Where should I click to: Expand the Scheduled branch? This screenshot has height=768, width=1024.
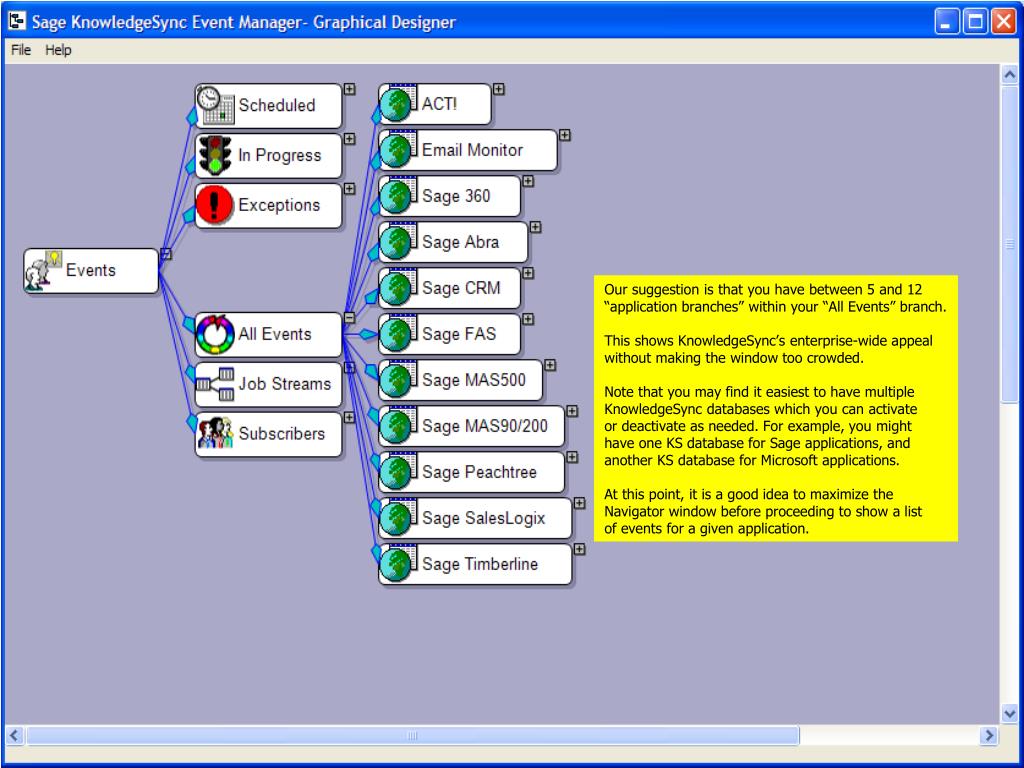pos(350,89)
